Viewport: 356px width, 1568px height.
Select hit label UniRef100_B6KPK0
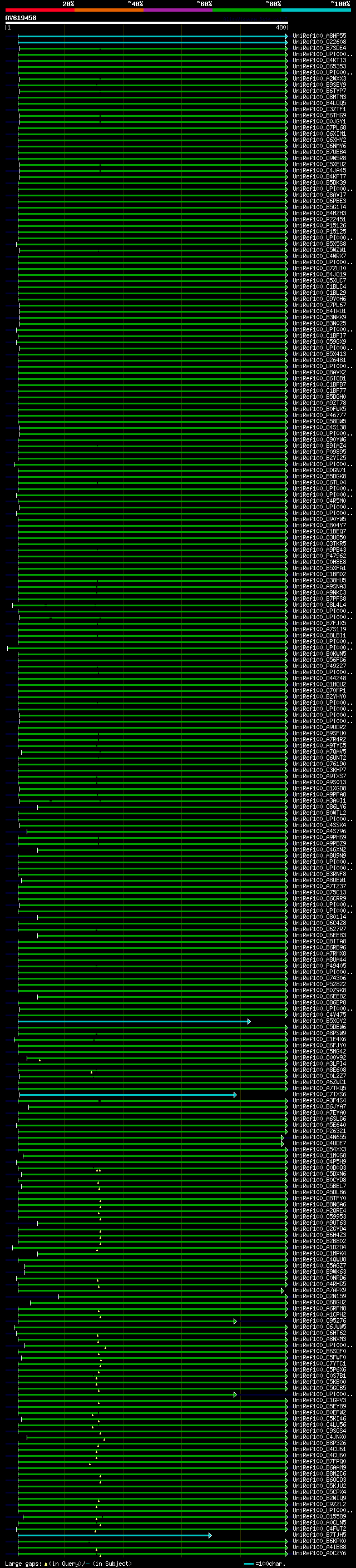[x=319, y=1541]
